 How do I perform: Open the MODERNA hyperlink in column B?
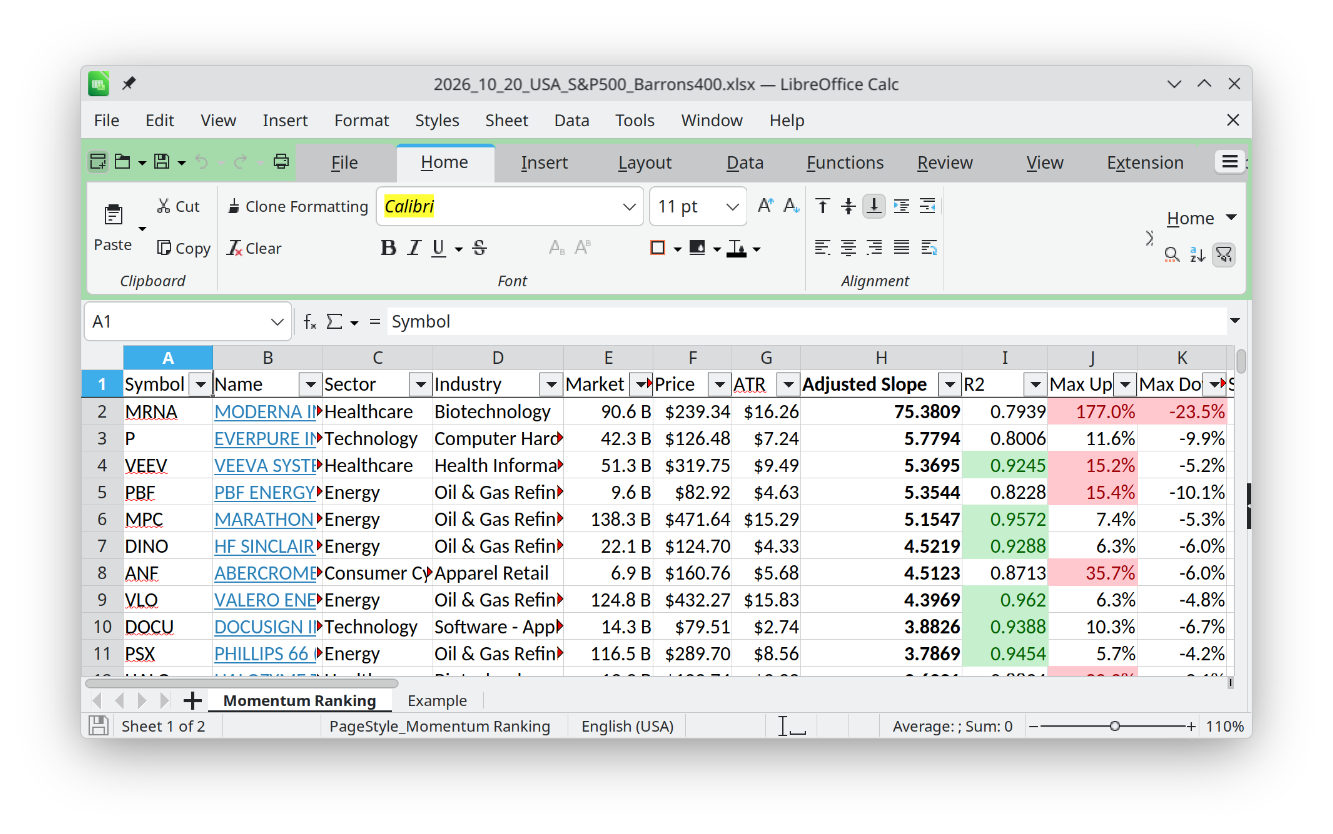[265, 411]
